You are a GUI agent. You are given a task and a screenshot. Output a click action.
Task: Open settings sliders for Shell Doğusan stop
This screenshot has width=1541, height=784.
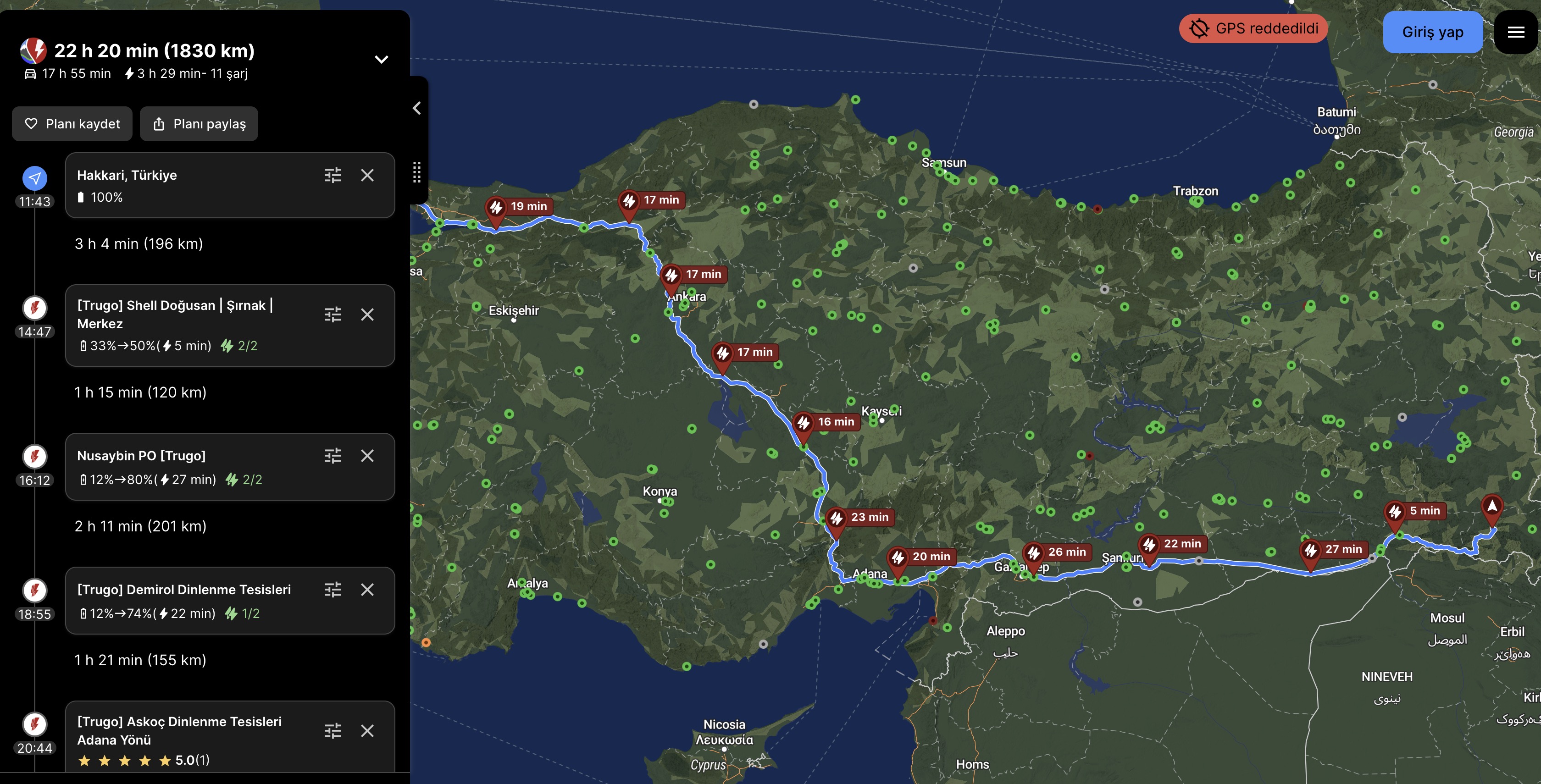[x=333, y=315]
